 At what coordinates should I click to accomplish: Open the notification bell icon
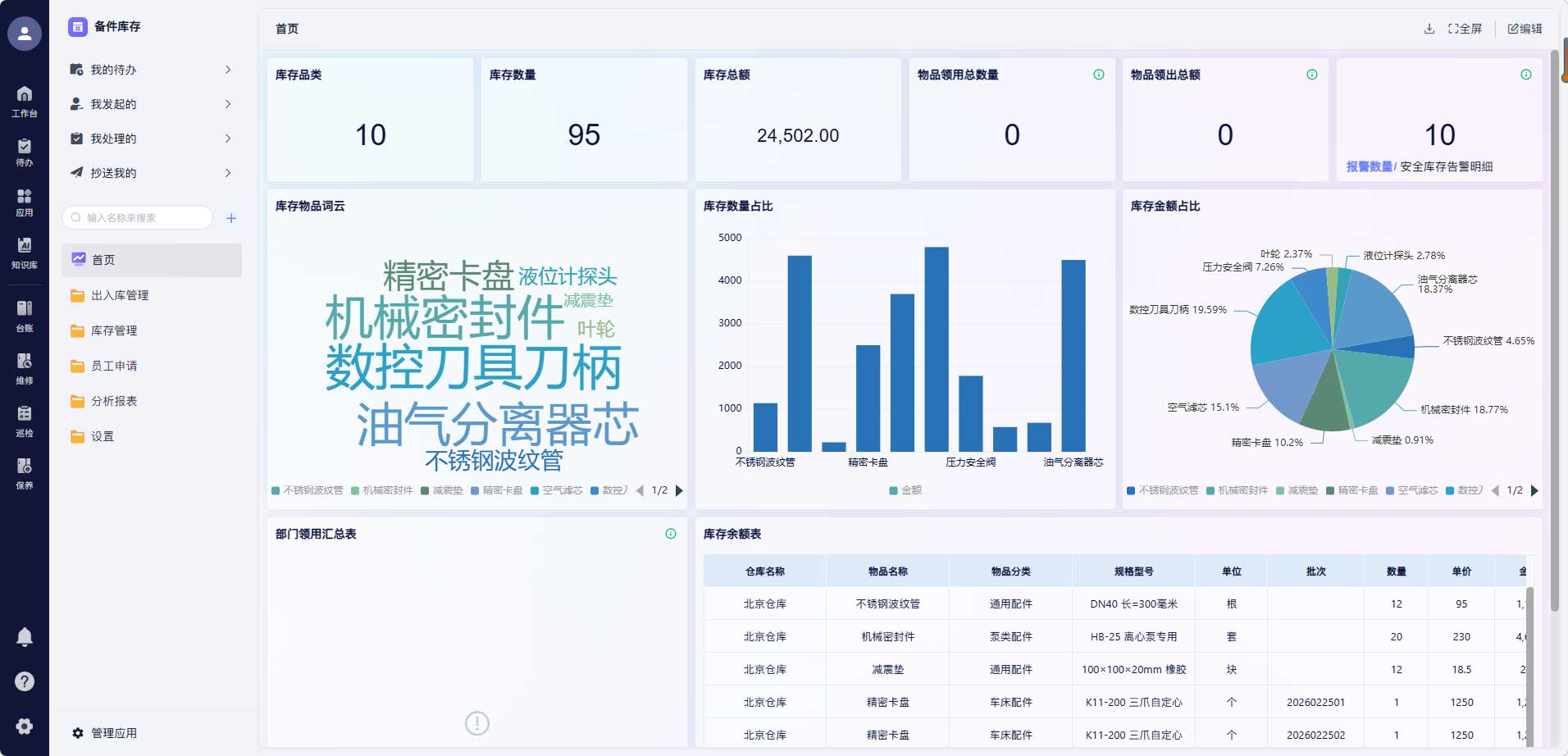pos(24,636)
